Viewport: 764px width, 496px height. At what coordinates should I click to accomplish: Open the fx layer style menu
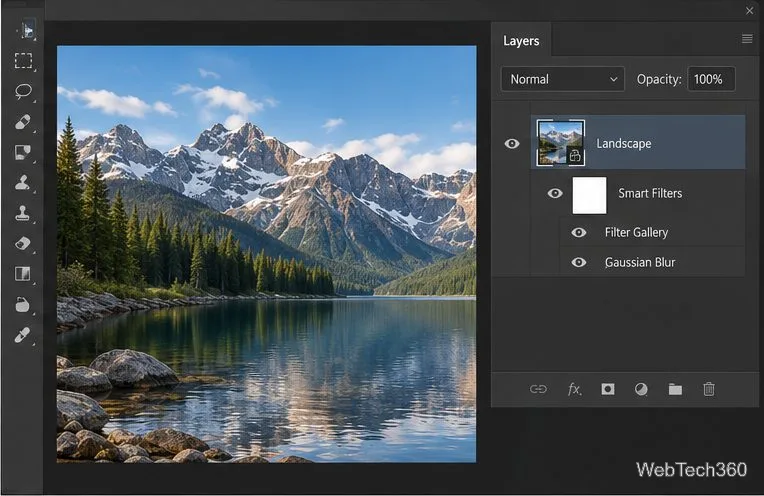(x=574, y=389)
